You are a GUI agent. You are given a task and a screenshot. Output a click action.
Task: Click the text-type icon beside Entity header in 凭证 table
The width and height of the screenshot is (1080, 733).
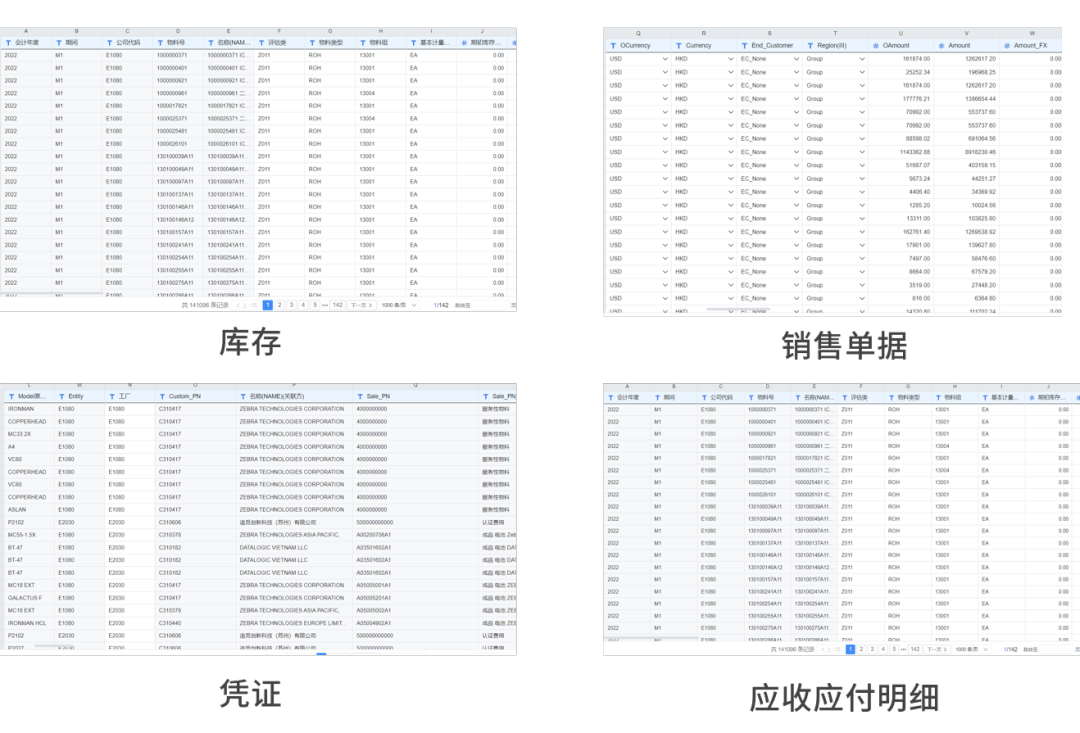[x=62, y=397]
